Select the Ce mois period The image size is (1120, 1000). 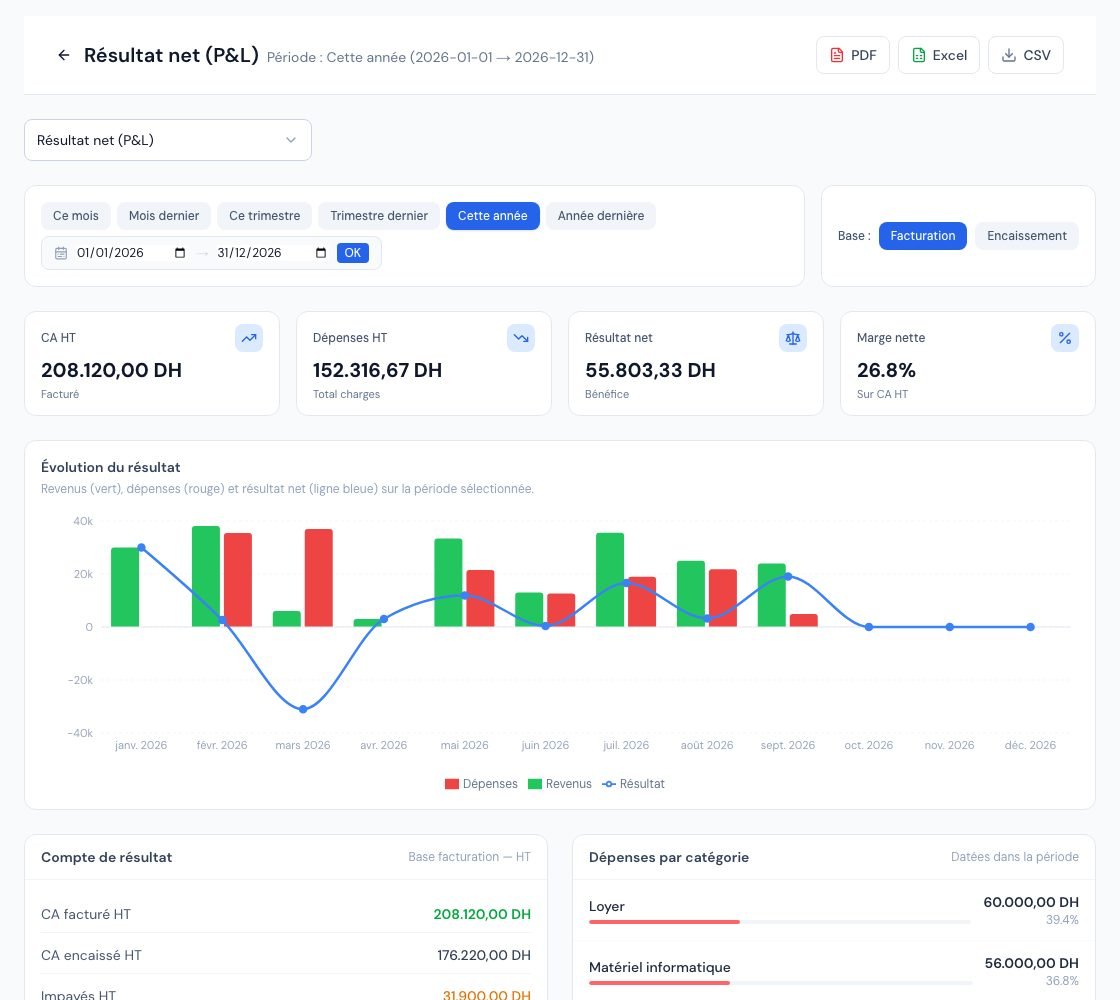(76, 216)
